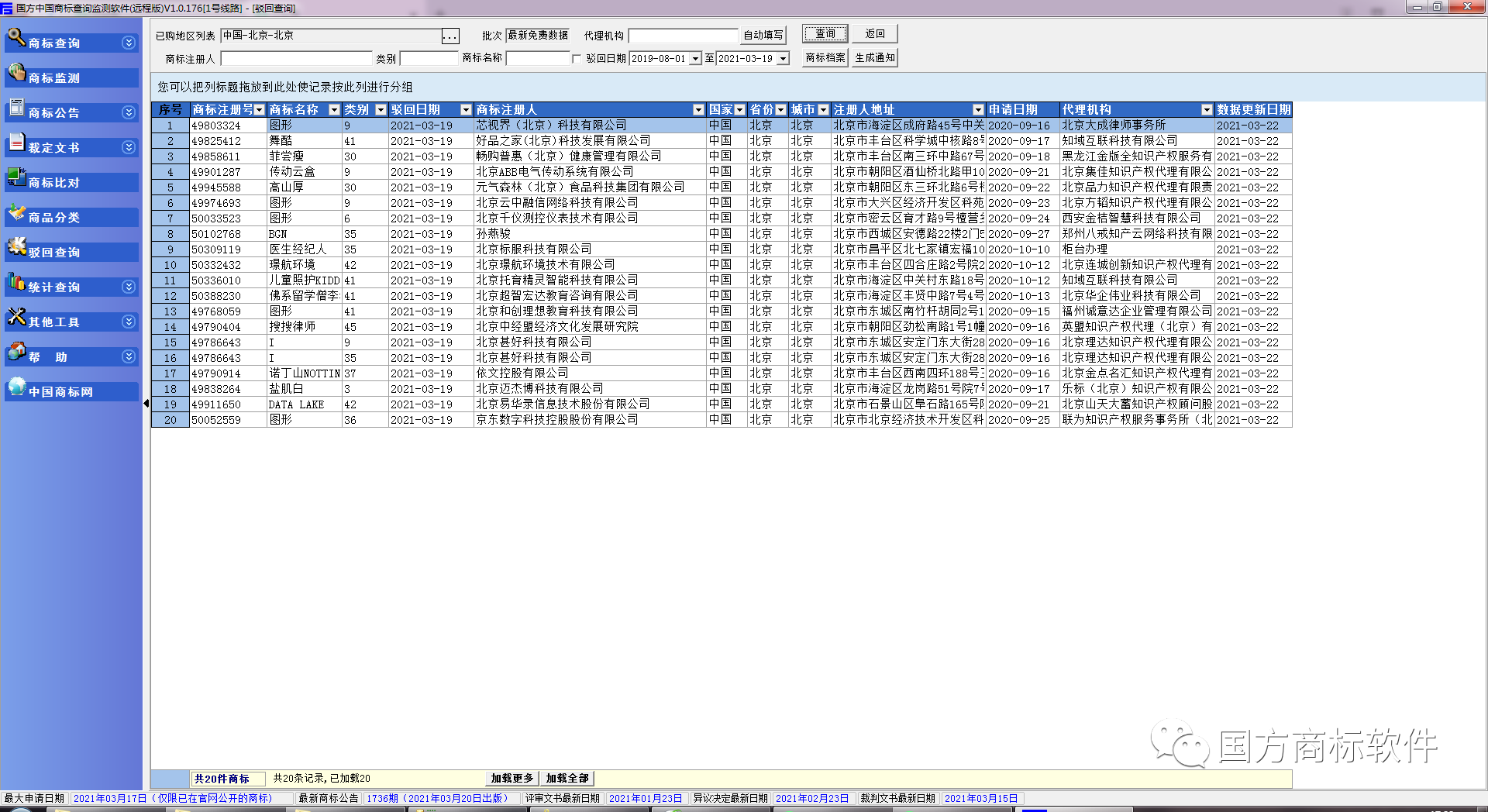
Task: Select registrant 京东数字科技控股股份有限公司
Action: pos(590,420)
